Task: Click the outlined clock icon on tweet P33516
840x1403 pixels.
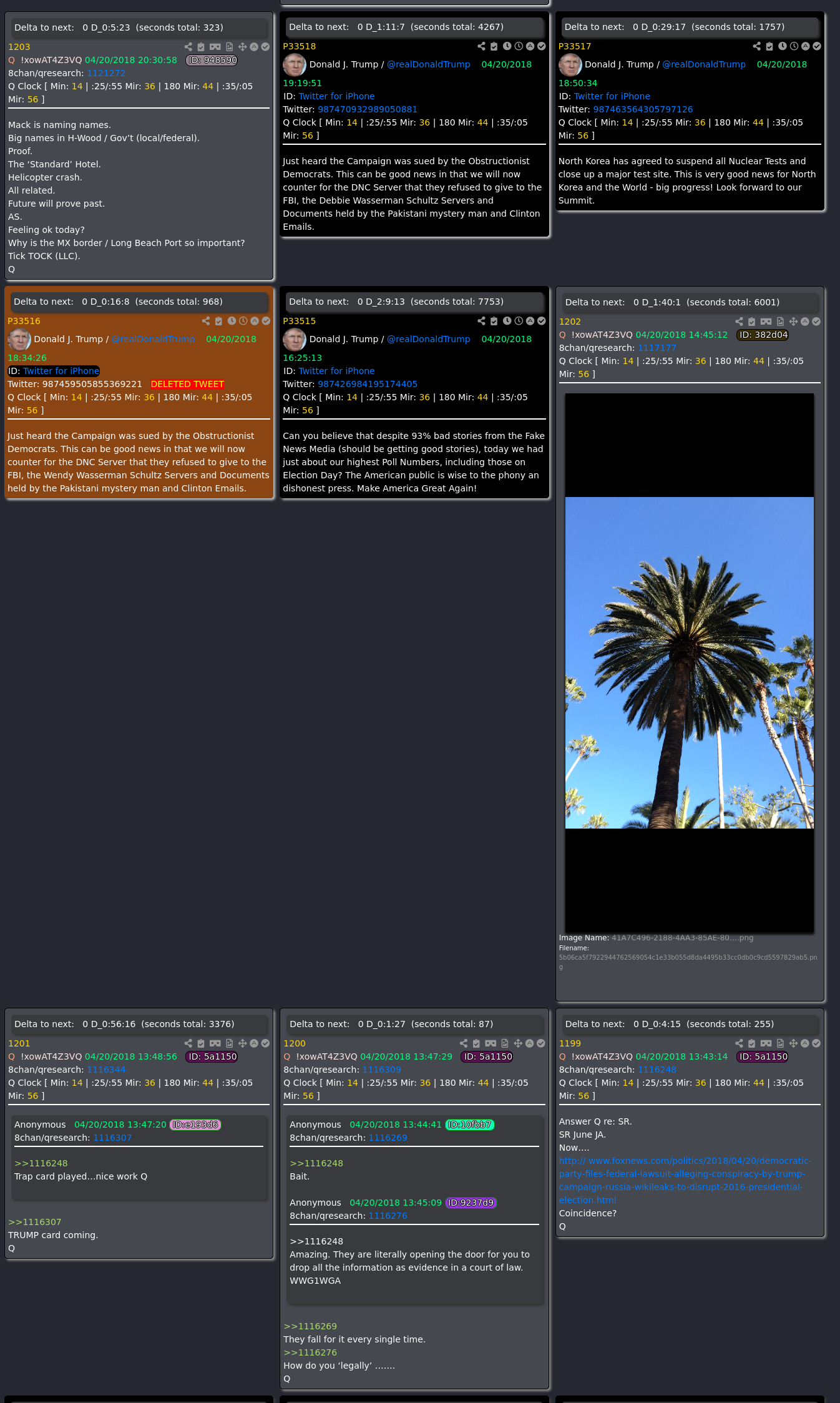Action: [x=243, y=321]
